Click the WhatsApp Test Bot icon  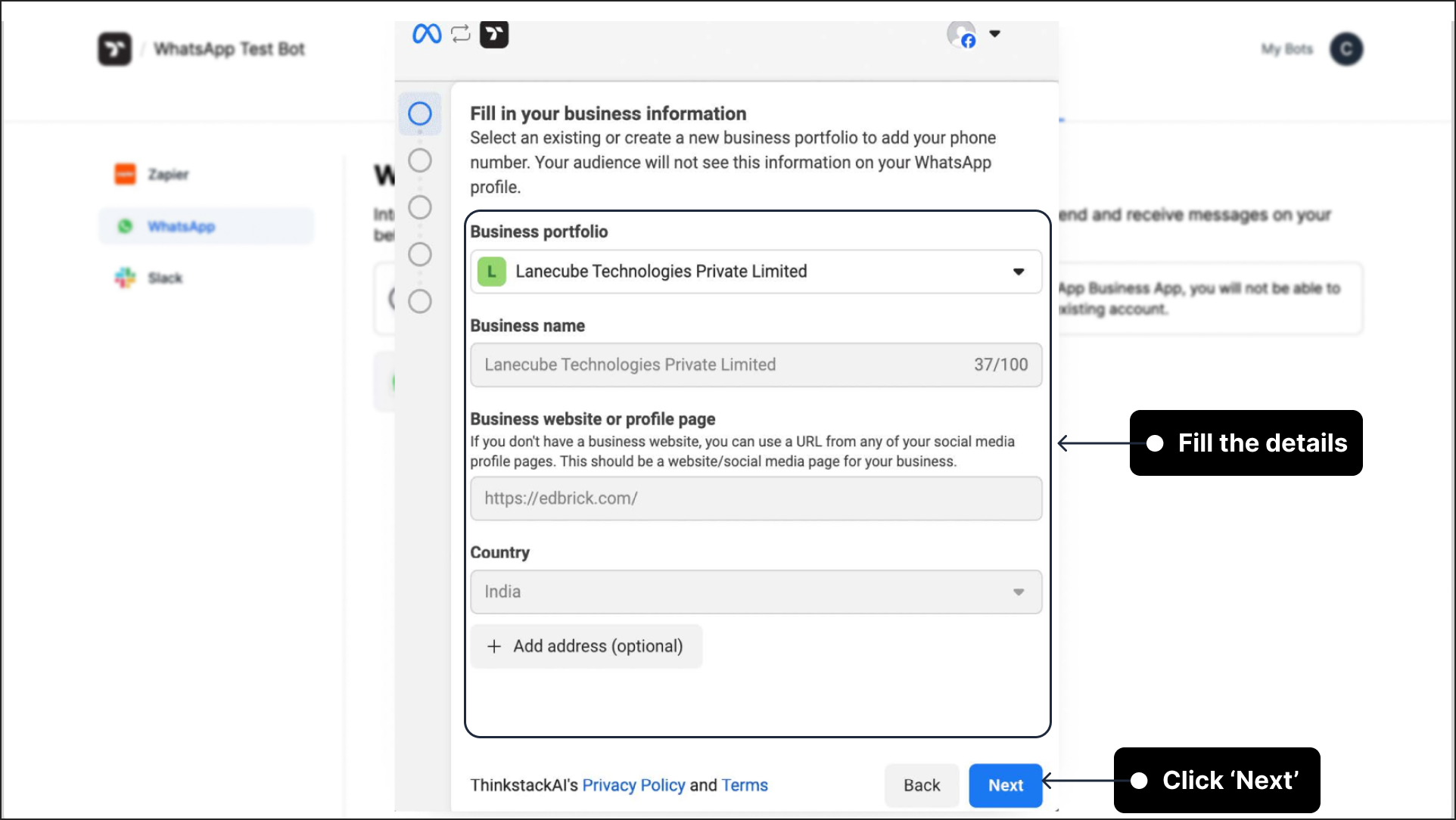coord(114,48)
